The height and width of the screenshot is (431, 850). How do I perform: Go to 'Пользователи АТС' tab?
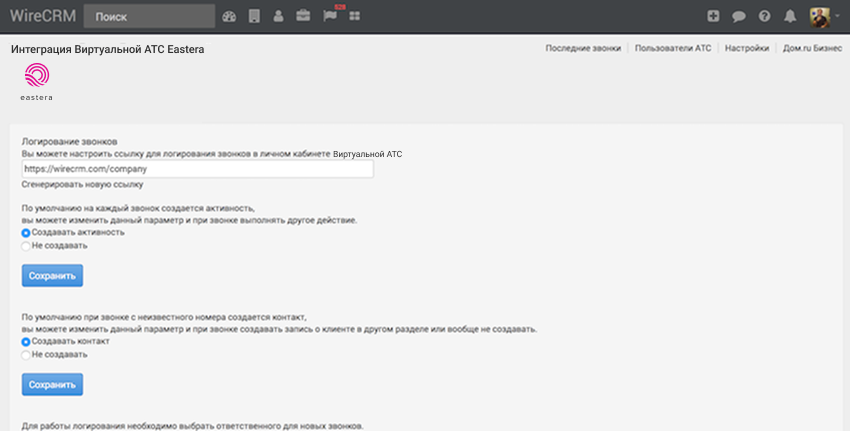pyautogui.click(x=674, y=48)
